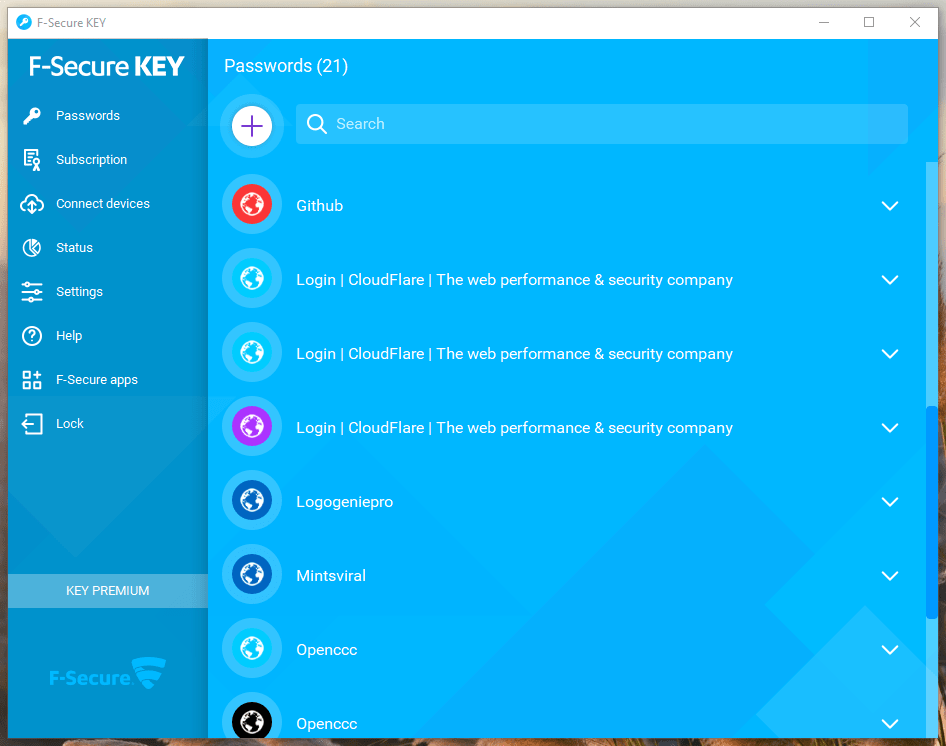Viewport: 946px width, 746px height.
Task: Click the red Github globe icon
Action: tap(251, 204)
